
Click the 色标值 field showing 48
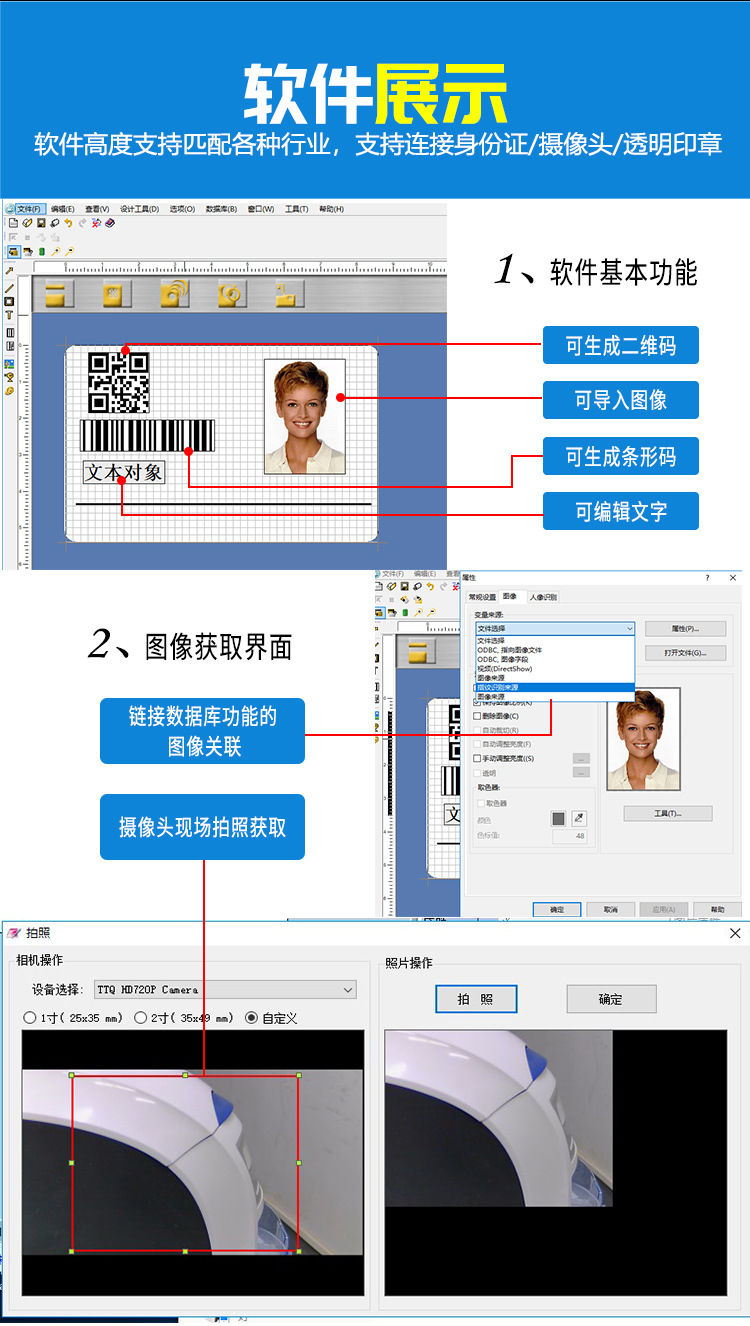point(569,836)
